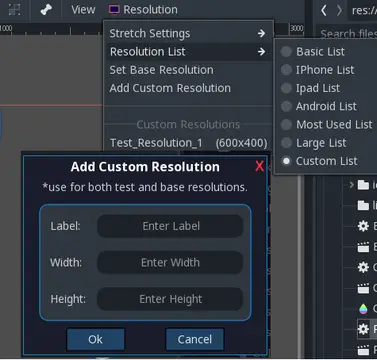This screenshot has width=377, height=360.
Task: Click the monitor icon beside Resolution
Action: click(114, 10)
